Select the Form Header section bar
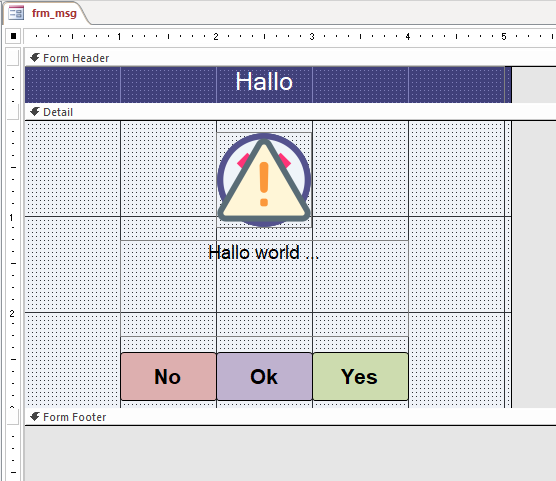 coord(290,58)
